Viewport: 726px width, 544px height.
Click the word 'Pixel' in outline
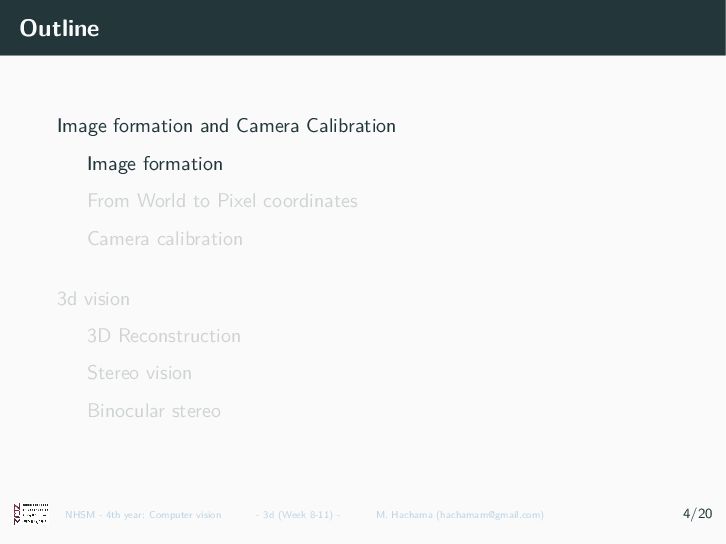click(236, 201)
